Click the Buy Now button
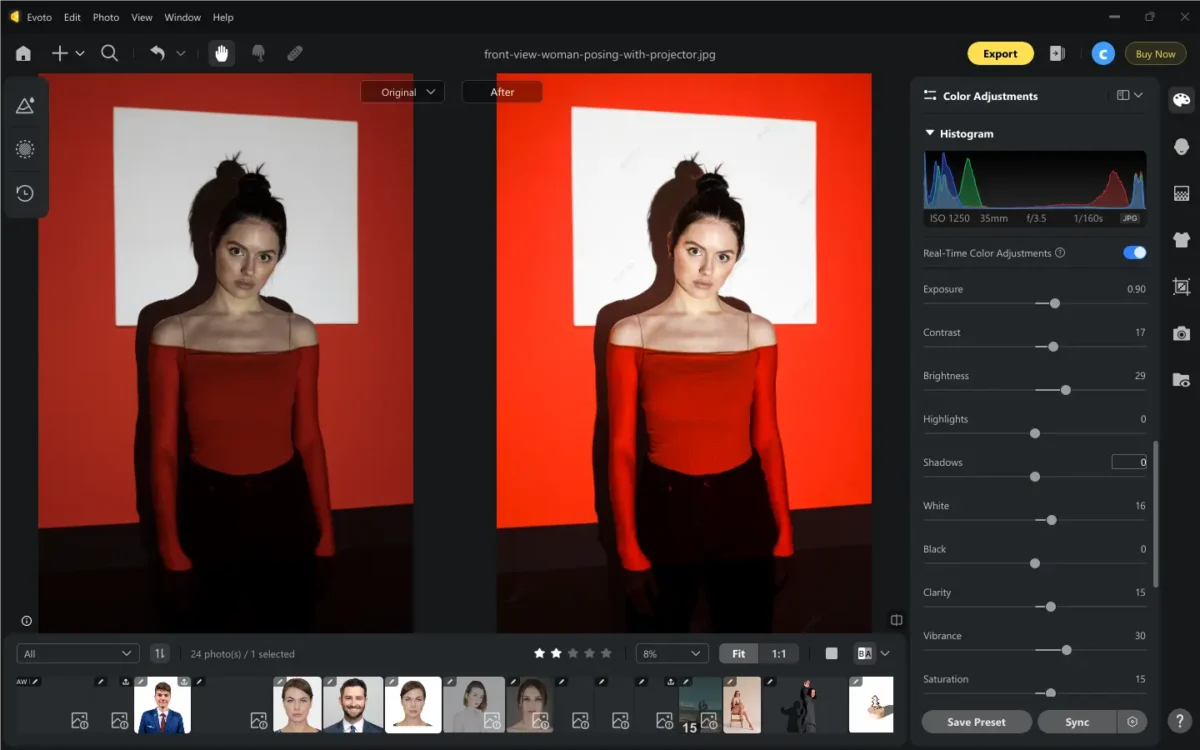This screenshot has width=1200, height=750. tap(1155, 54)
